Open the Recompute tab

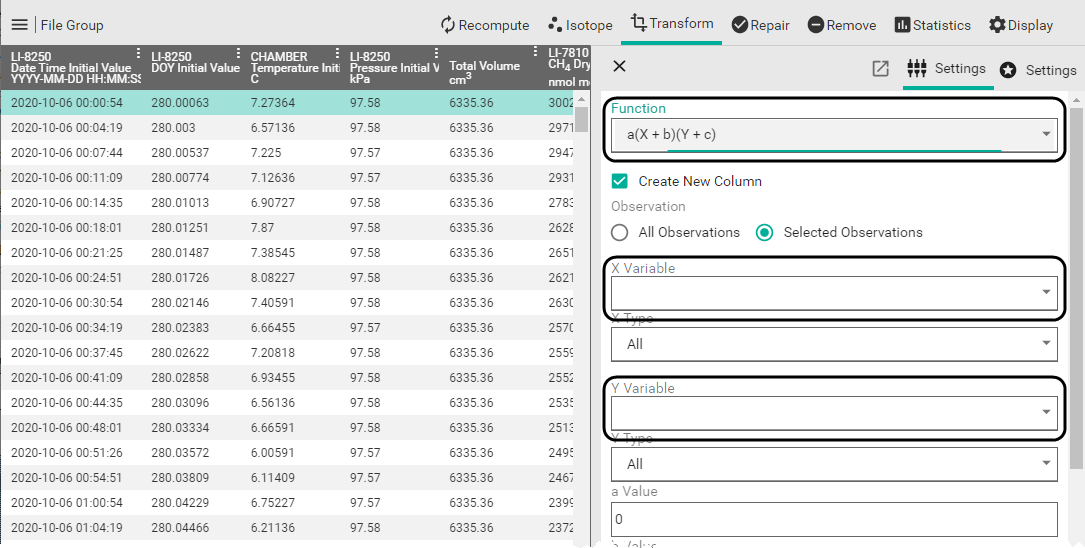pyautogui.click(x=484, y=25)
